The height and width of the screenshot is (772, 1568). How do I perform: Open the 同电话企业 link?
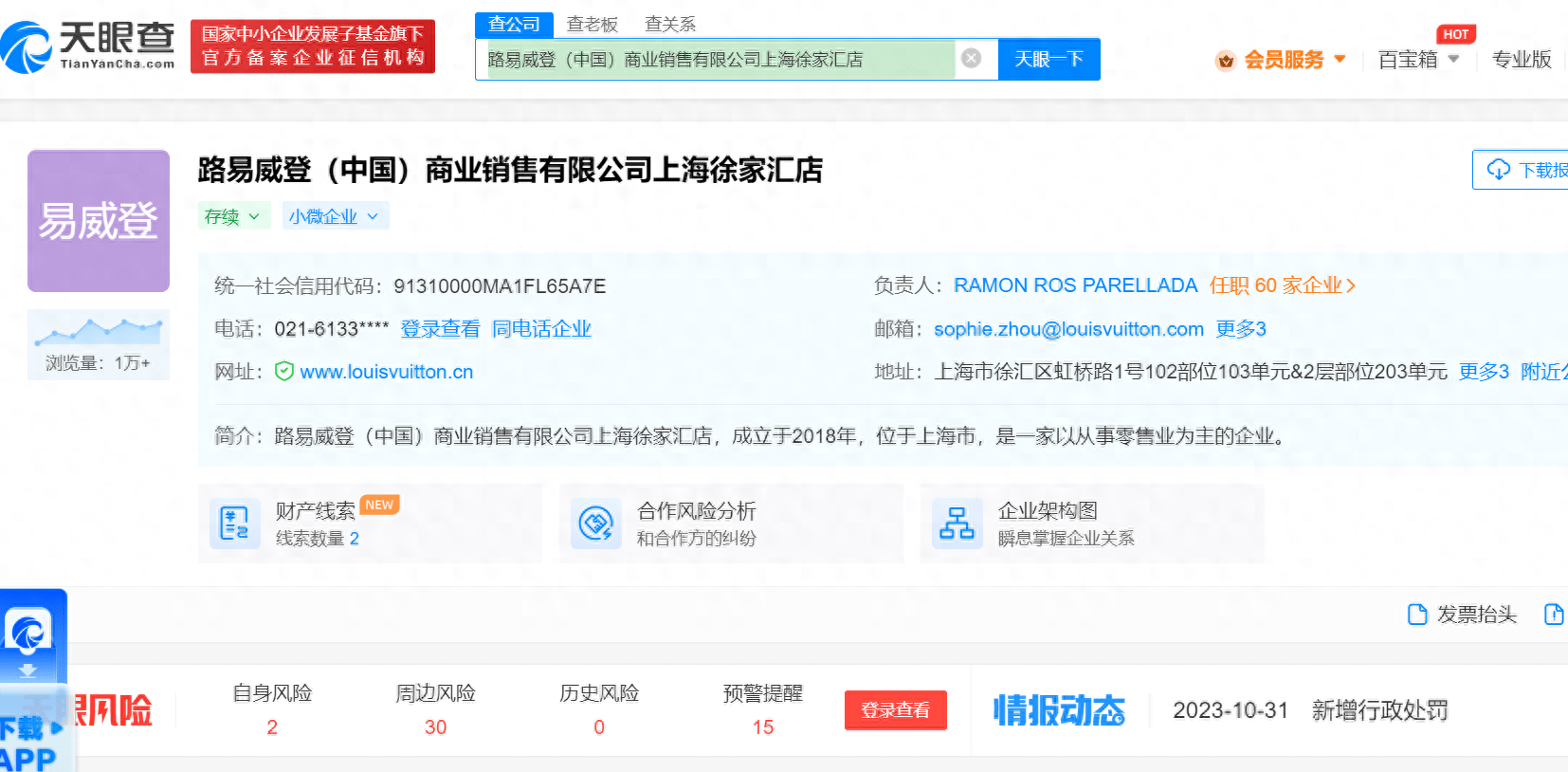pyautogui.click(x=541, y=329)
